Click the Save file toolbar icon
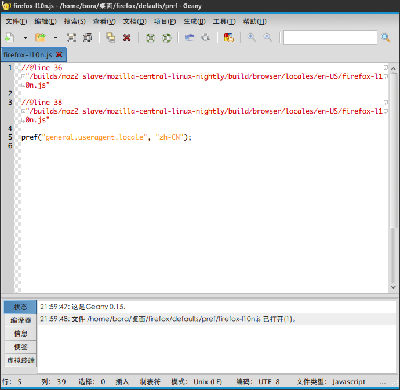 pos(71,37)
